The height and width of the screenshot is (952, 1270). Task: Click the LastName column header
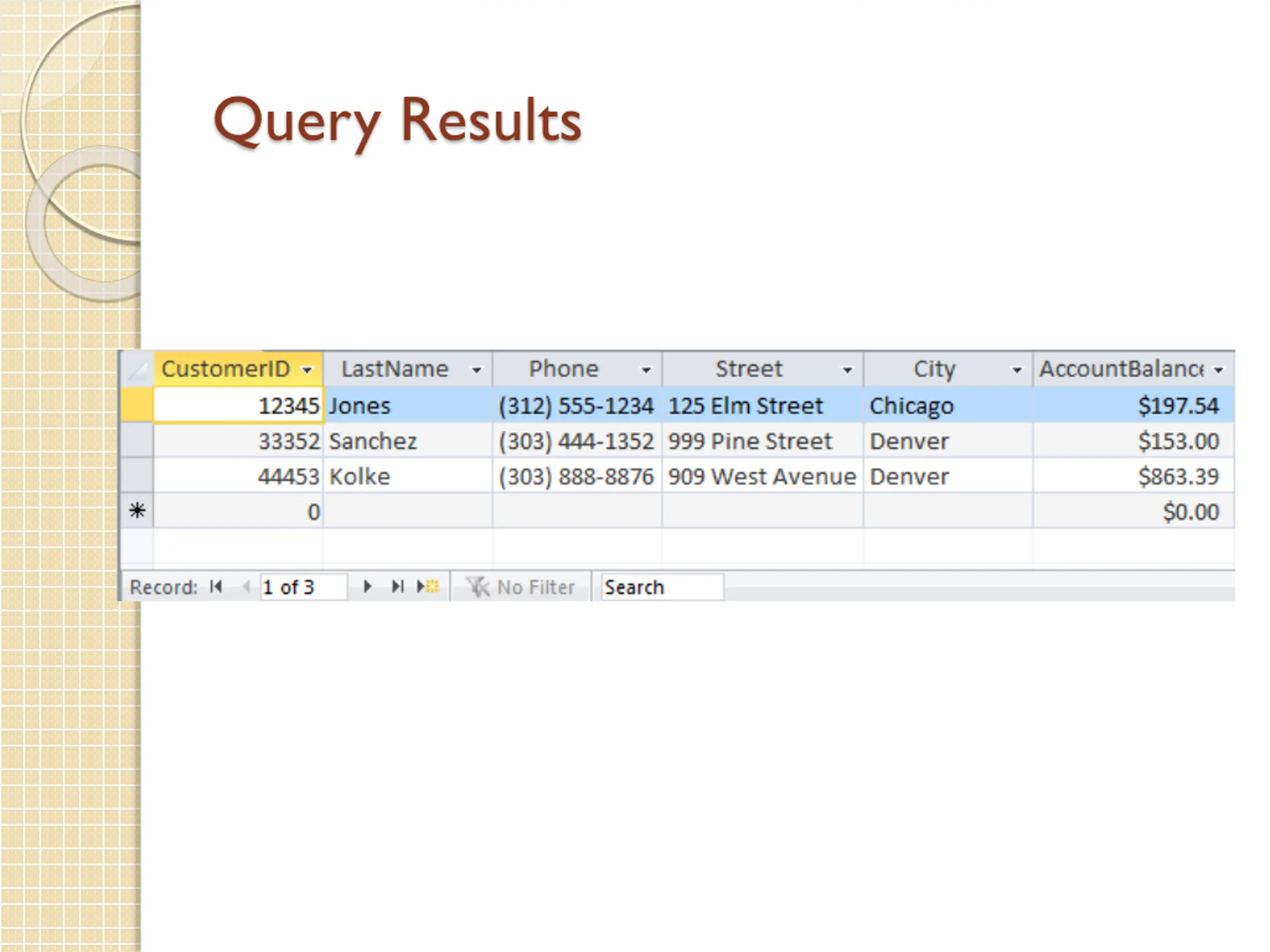point(408,369)
